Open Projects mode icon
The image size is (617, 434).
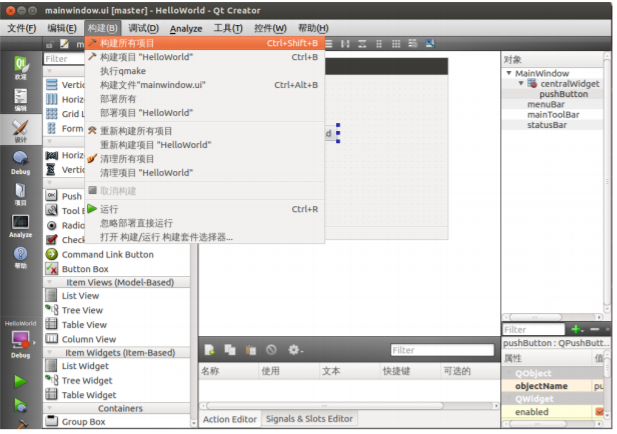click(20, 194)
